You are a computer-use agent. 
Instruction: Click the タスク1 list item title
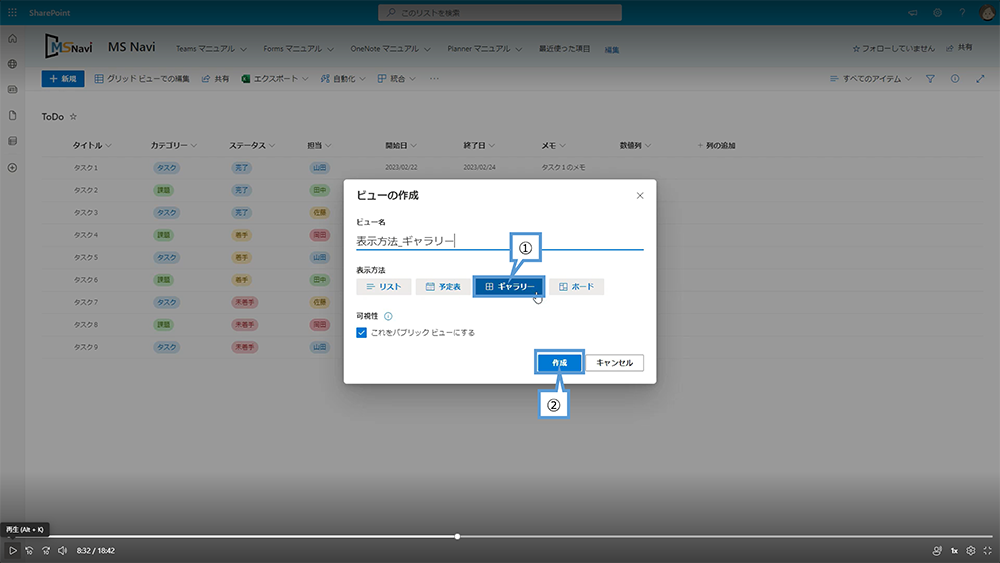coord(85,168)
